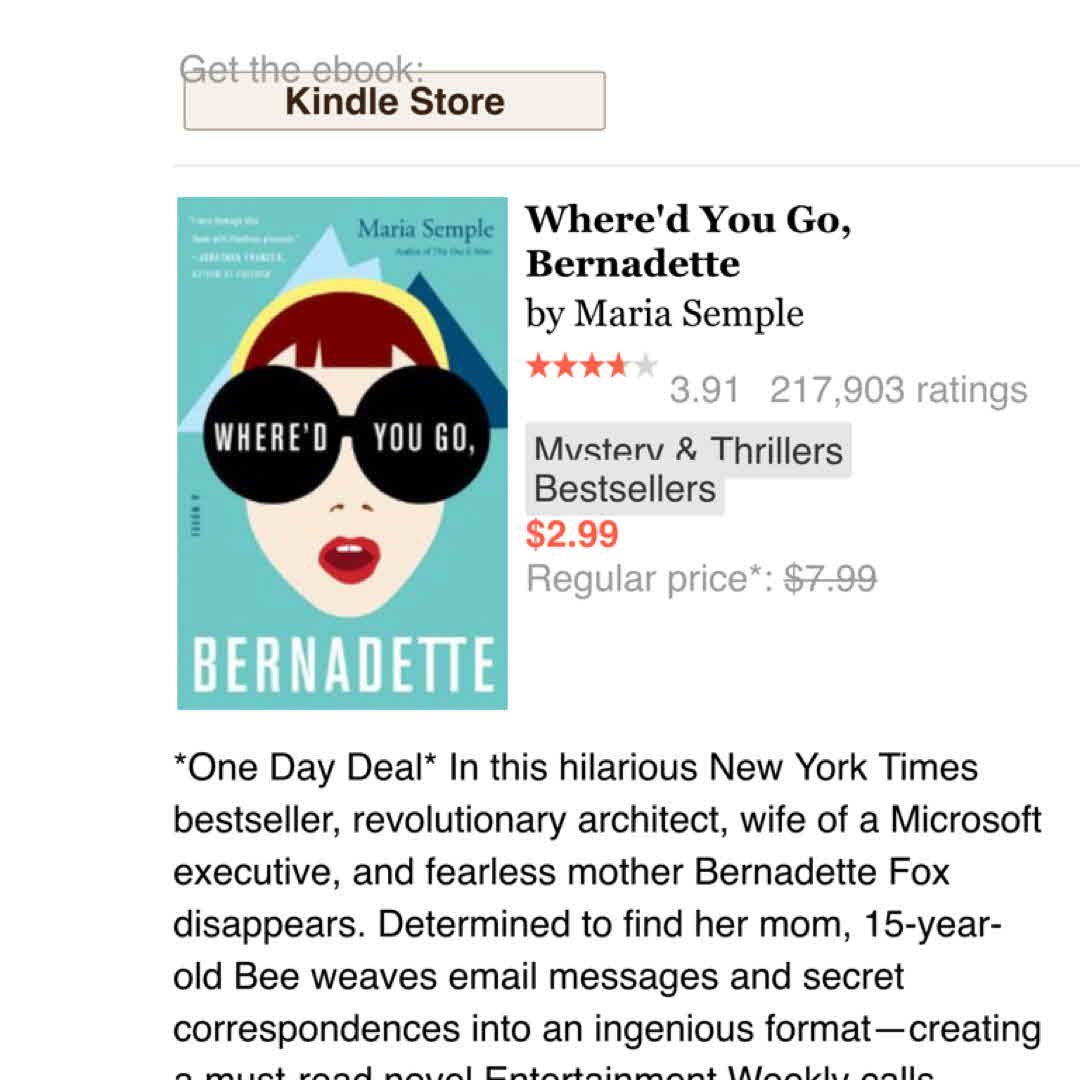Click the author link by Maria Semple
Image resolution: width=1080 pixels, height=1080 pixels.
pyautogui.click(x=664, y=314)
